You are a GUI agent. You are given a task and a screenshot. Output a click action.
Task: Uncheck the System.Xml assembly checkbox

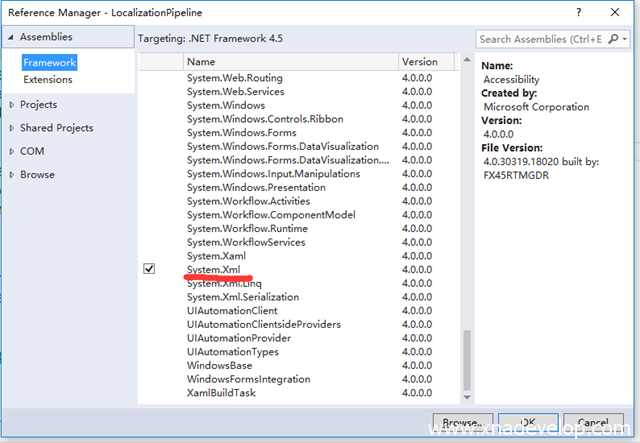coord(149,269)
